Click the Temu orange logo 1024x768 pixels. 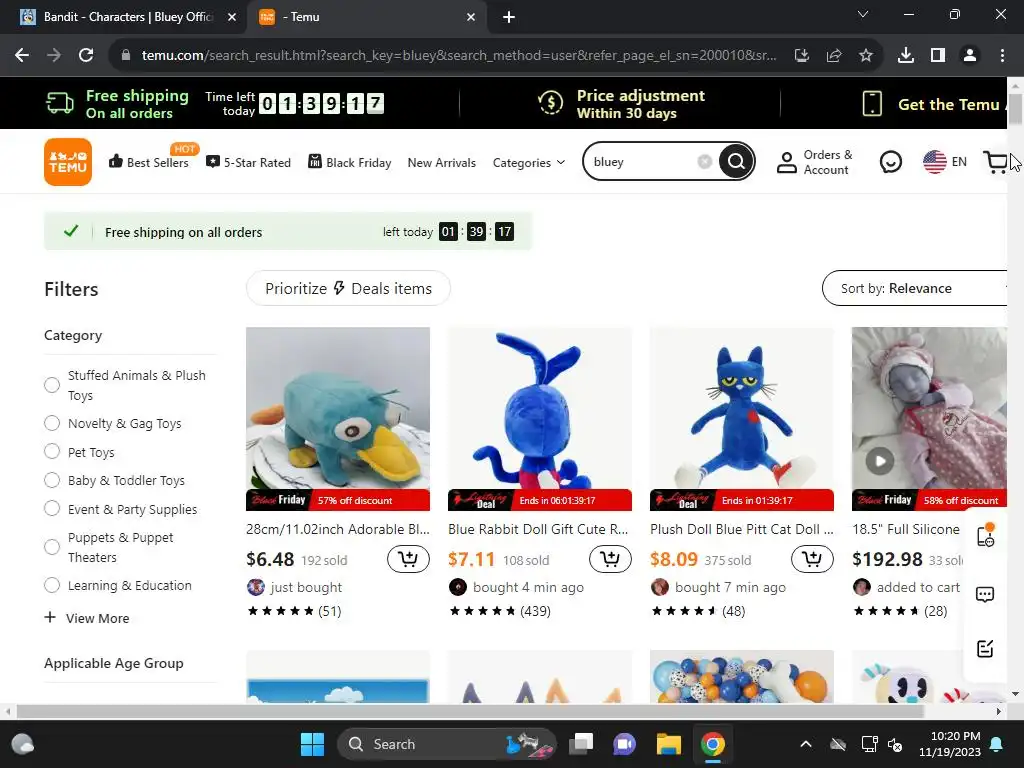68,162
